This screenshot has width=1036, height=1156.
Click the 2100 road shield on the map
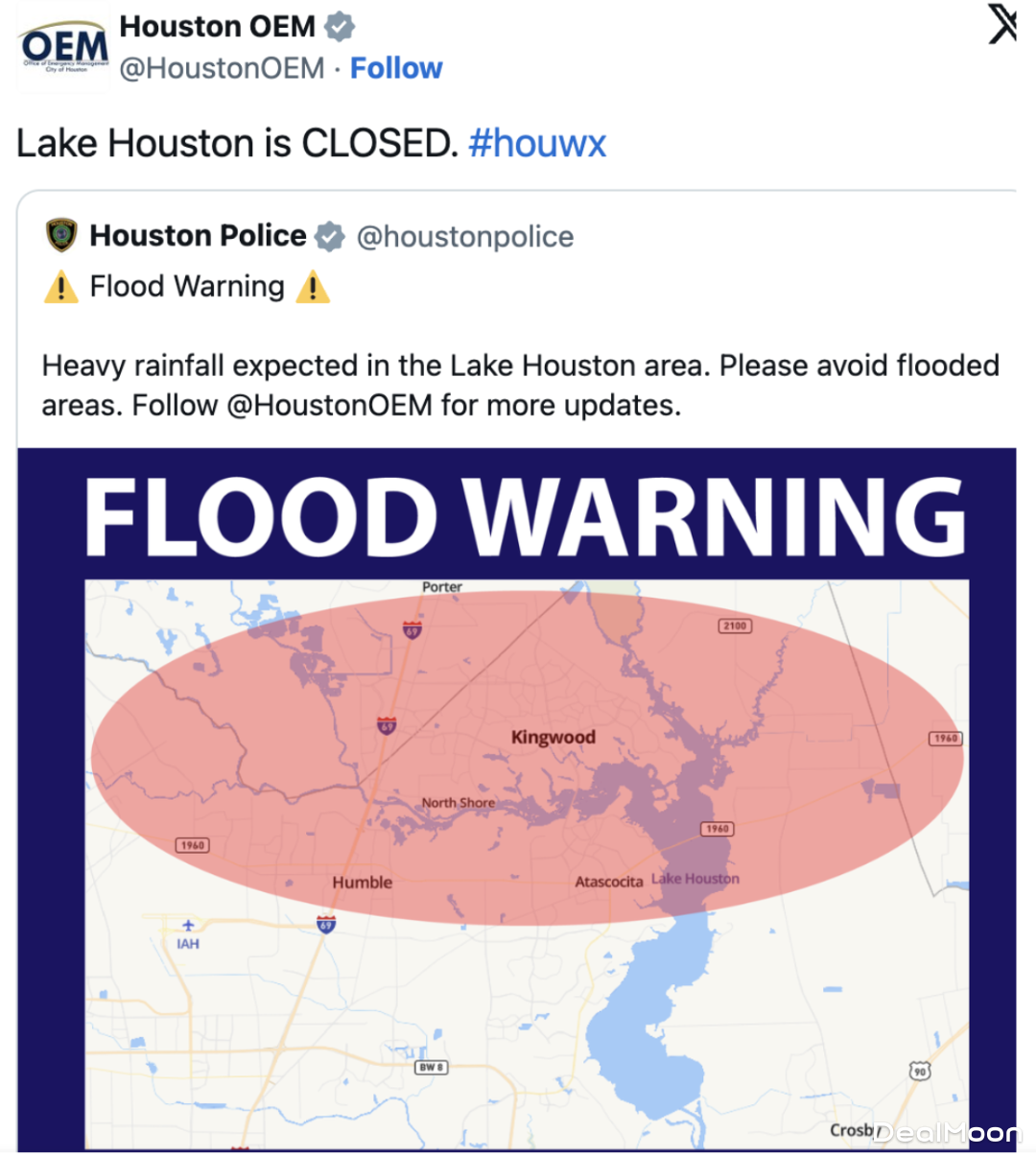[x=735, y=626]
